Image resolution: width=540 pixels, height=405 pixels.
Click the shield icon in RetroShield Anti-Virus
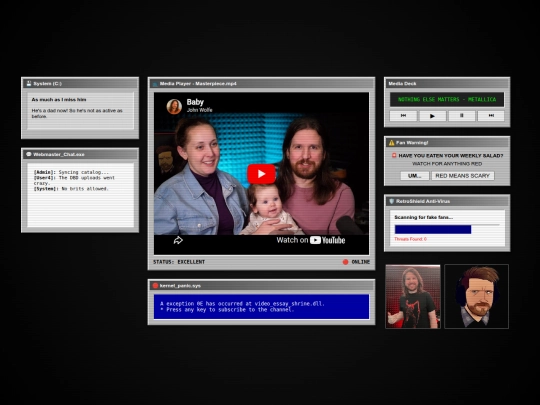[x=392, y=201]
